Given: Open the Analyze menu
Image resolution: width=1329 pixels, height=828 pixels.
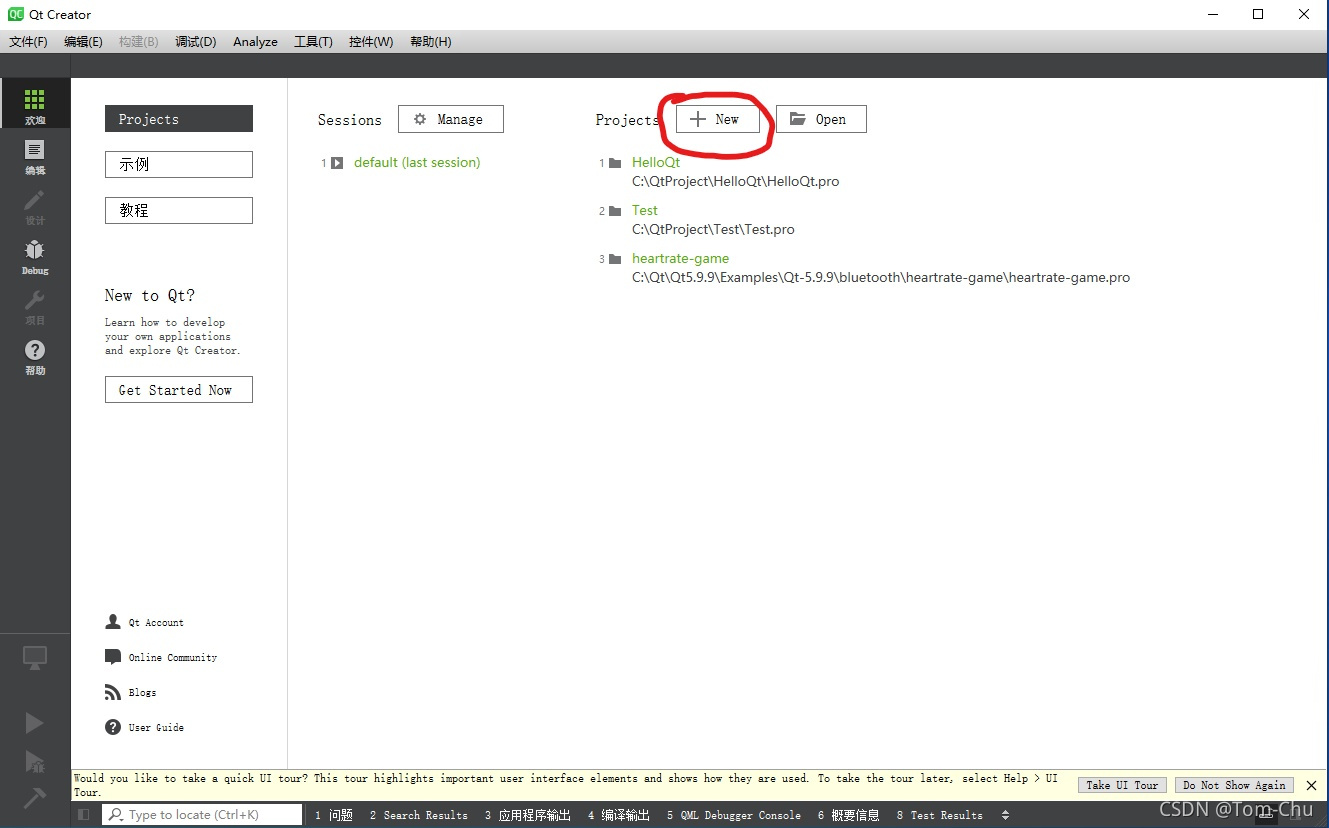Looking at the screenshot, I should 255,42.
